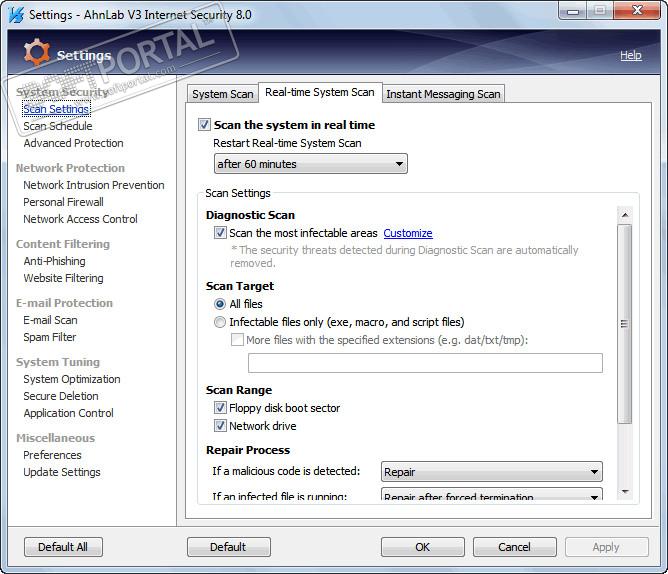Toggle the Network drive checkbox

pos(220,426)
